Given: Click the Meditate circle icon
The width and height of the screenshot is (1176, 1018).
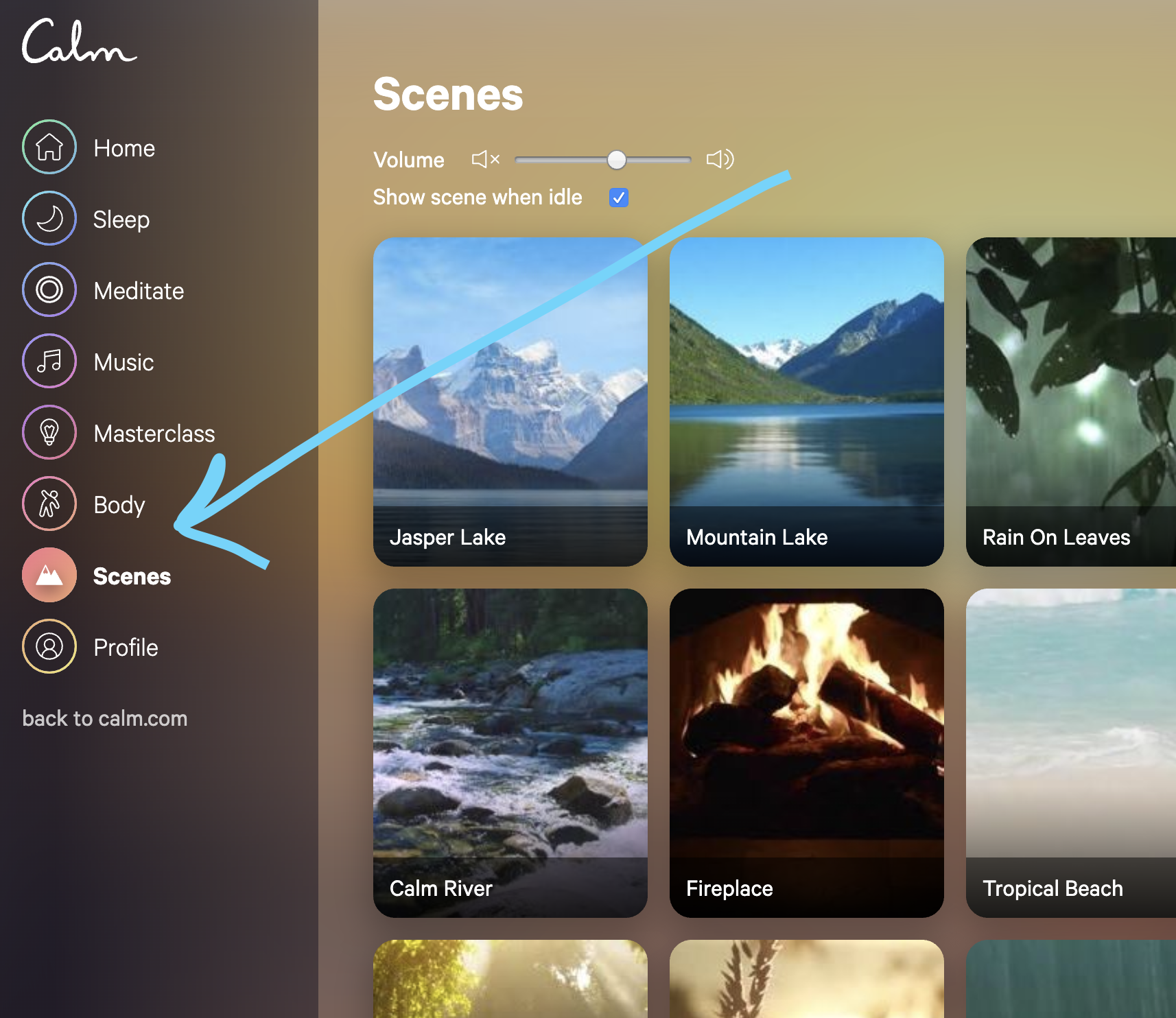Looking at the screenshot, I should (x=49, y=289).
